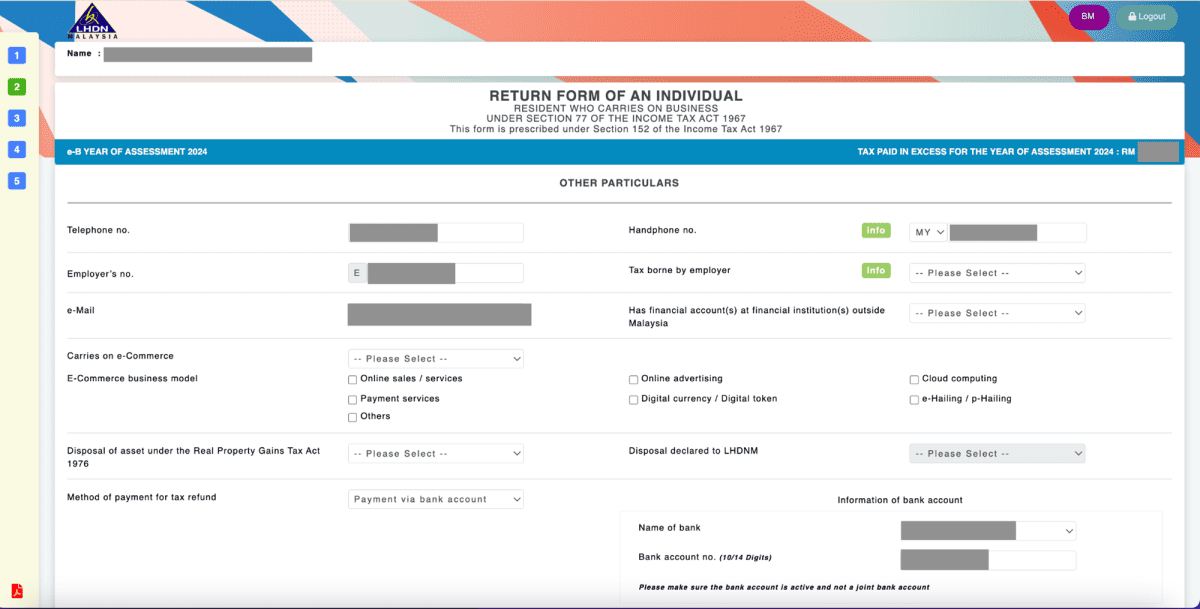
Task: Tick the Online advertising checkbox
Action: (633, 380)
